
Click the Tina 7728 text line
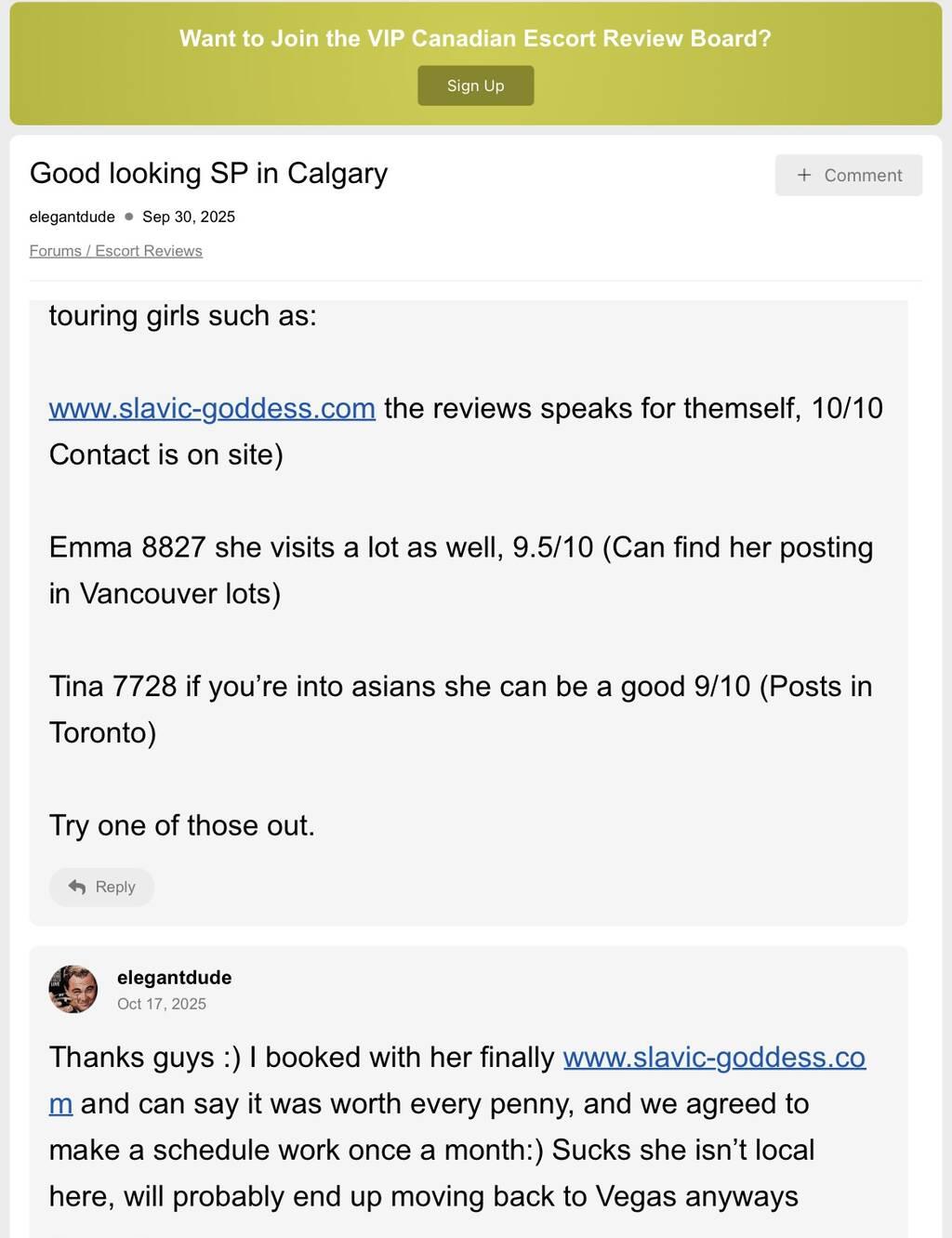click(460, 687)
